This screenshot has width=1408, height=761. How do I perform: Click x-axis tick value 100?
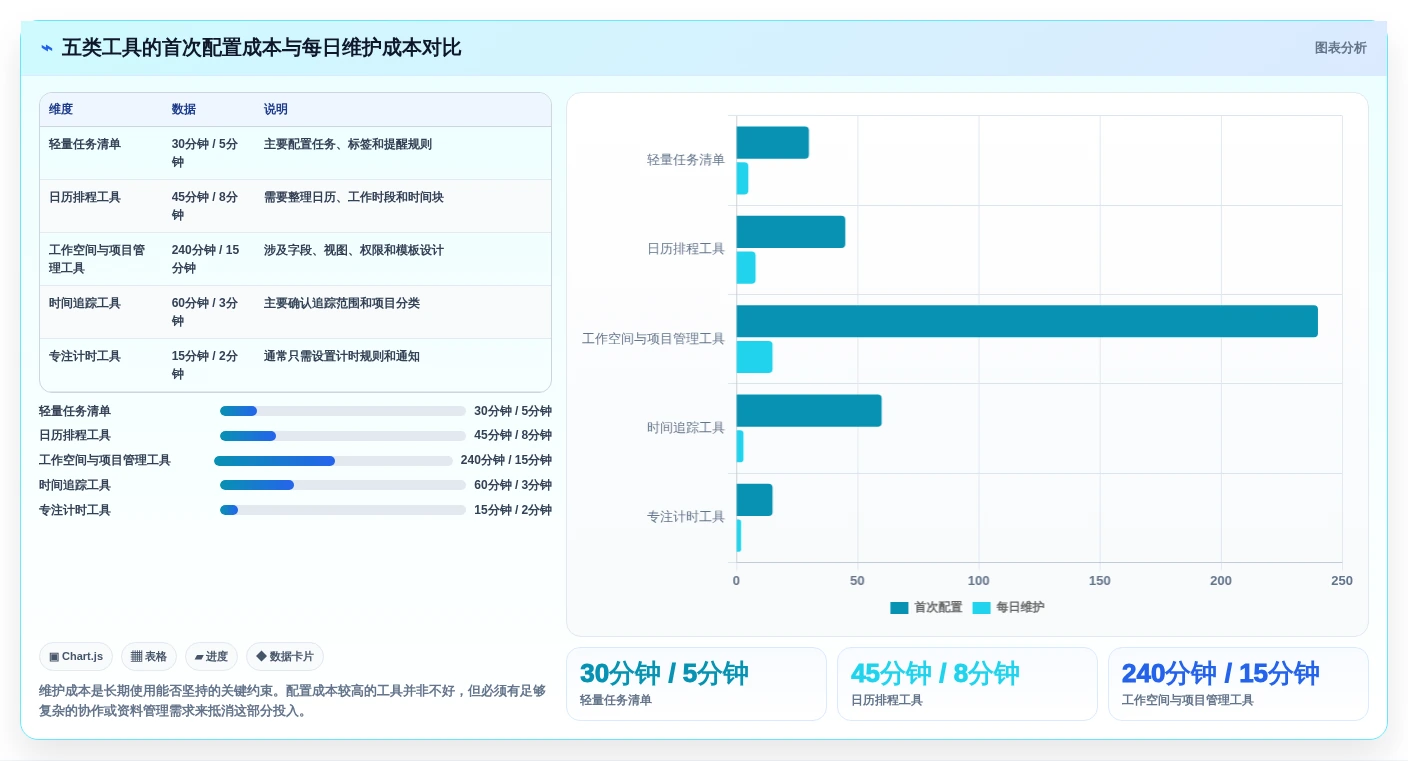point(979,581)
